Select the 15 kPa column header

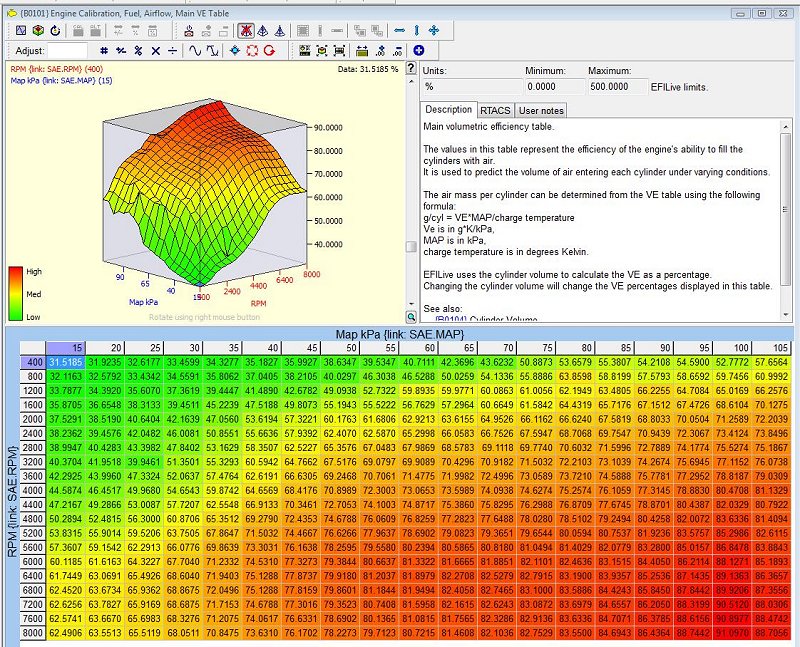[x=66, y=348]
